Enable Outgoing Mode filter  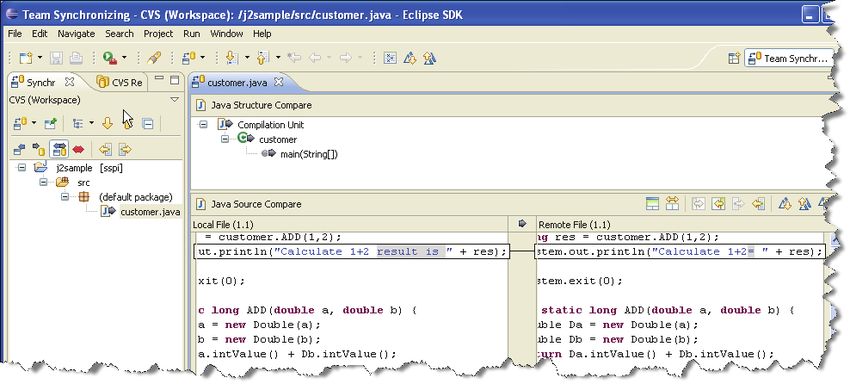[38, 149]
